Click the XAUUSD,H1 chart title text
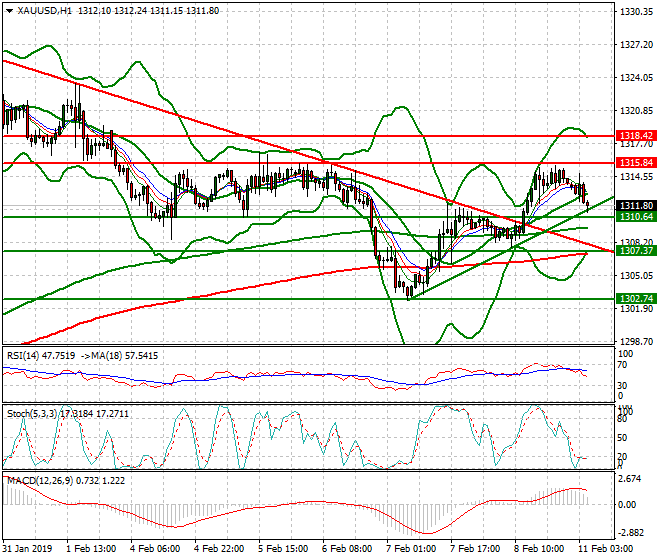Image resolution: width=660 pixels, height=560 pixels. [x=46, y=10]
